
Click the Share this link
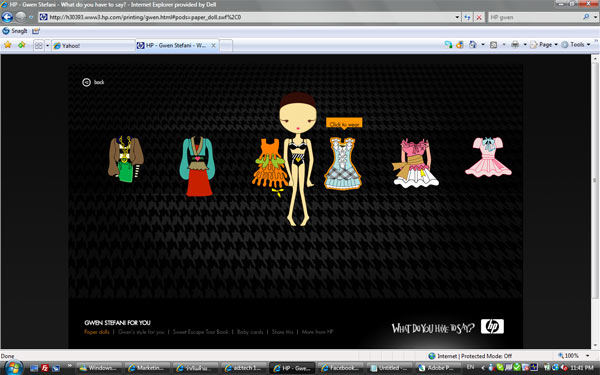[x=282, y=332]
